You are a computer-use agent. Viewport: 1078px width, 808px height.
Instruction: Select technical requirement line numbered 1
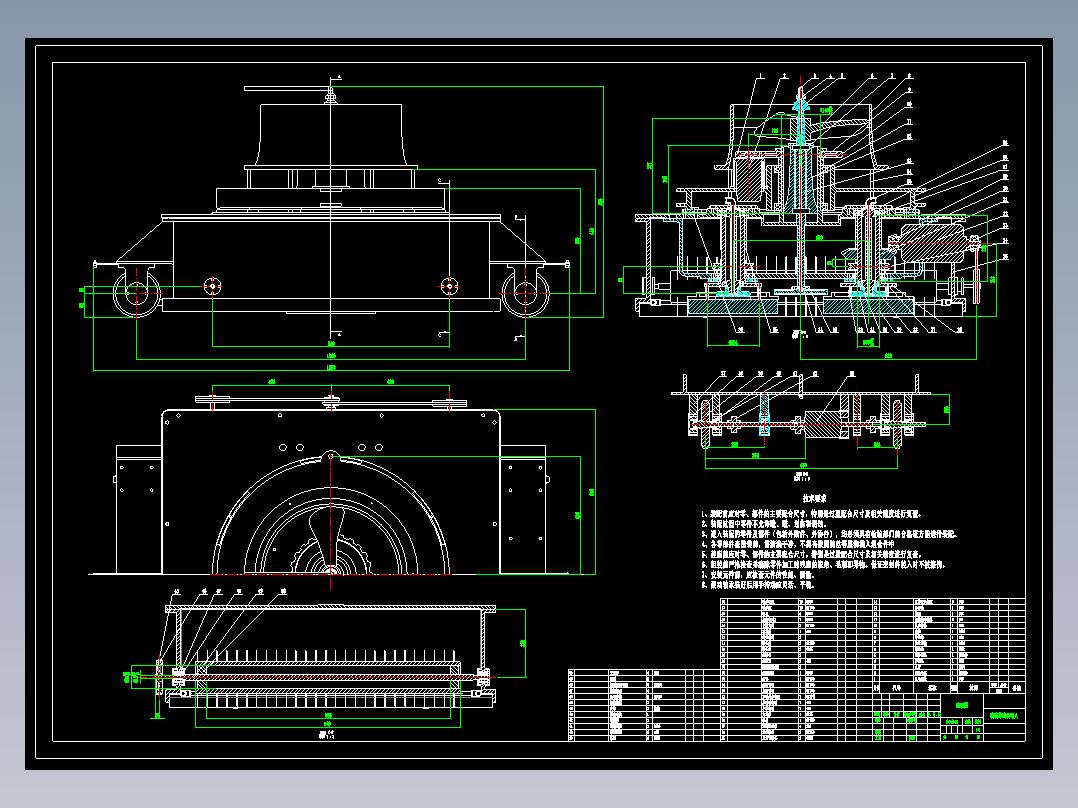pyautogui.click(x=811, y=514)
